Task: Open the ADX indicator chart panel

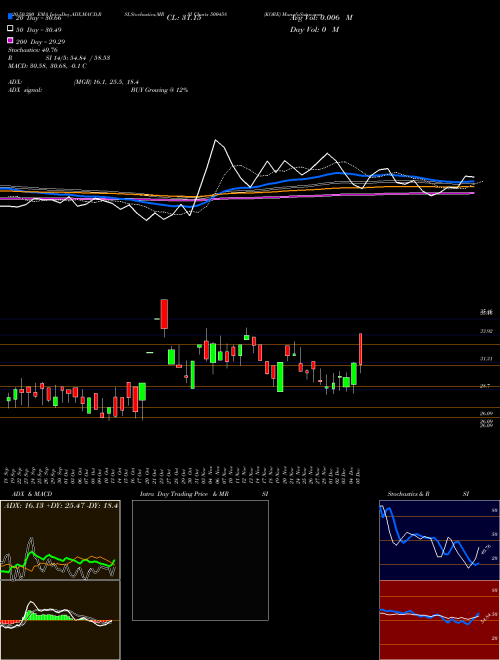Action: pyautogui.click(x=60, y=540)
